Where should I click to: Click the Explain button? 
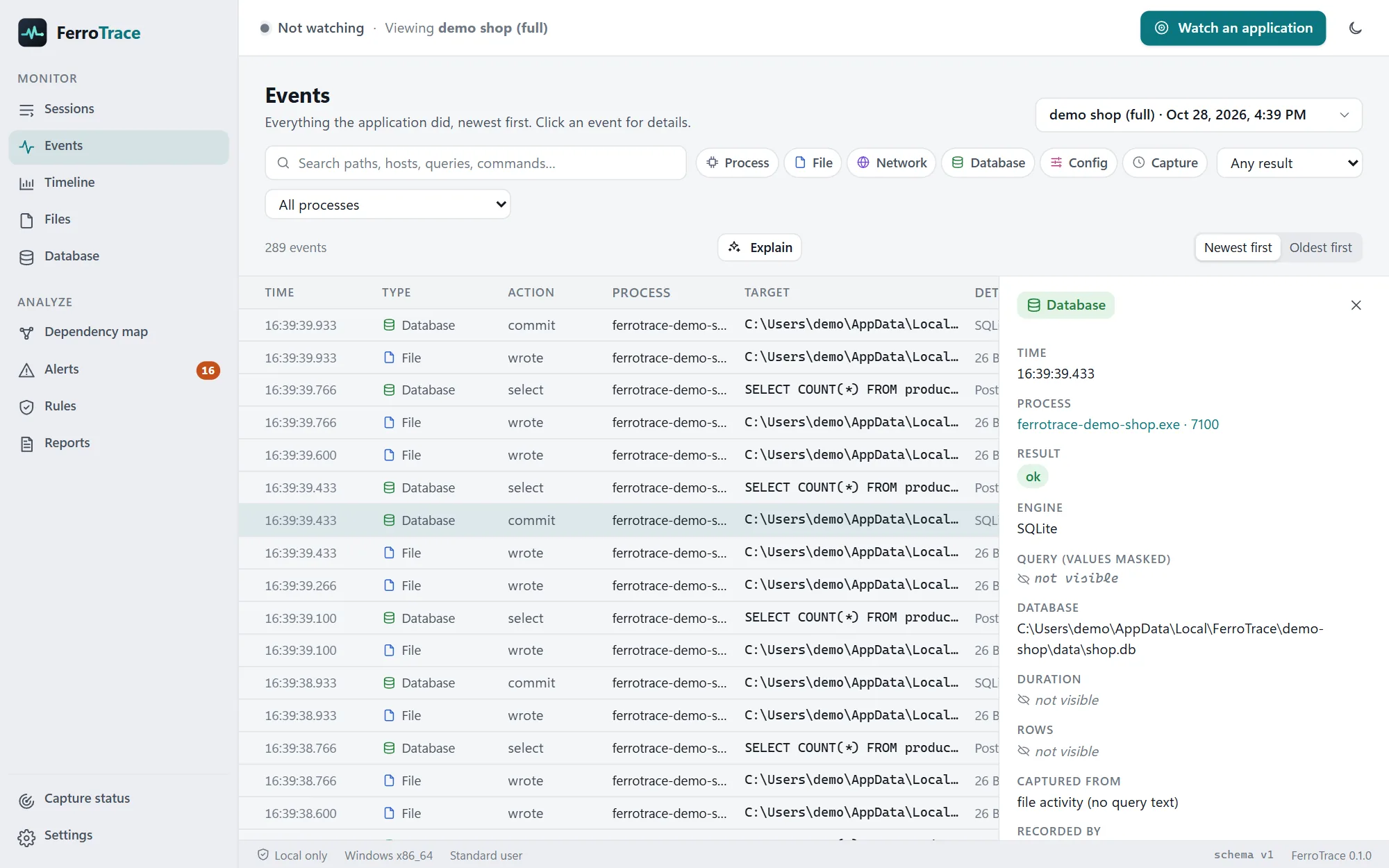pos(760,248)
